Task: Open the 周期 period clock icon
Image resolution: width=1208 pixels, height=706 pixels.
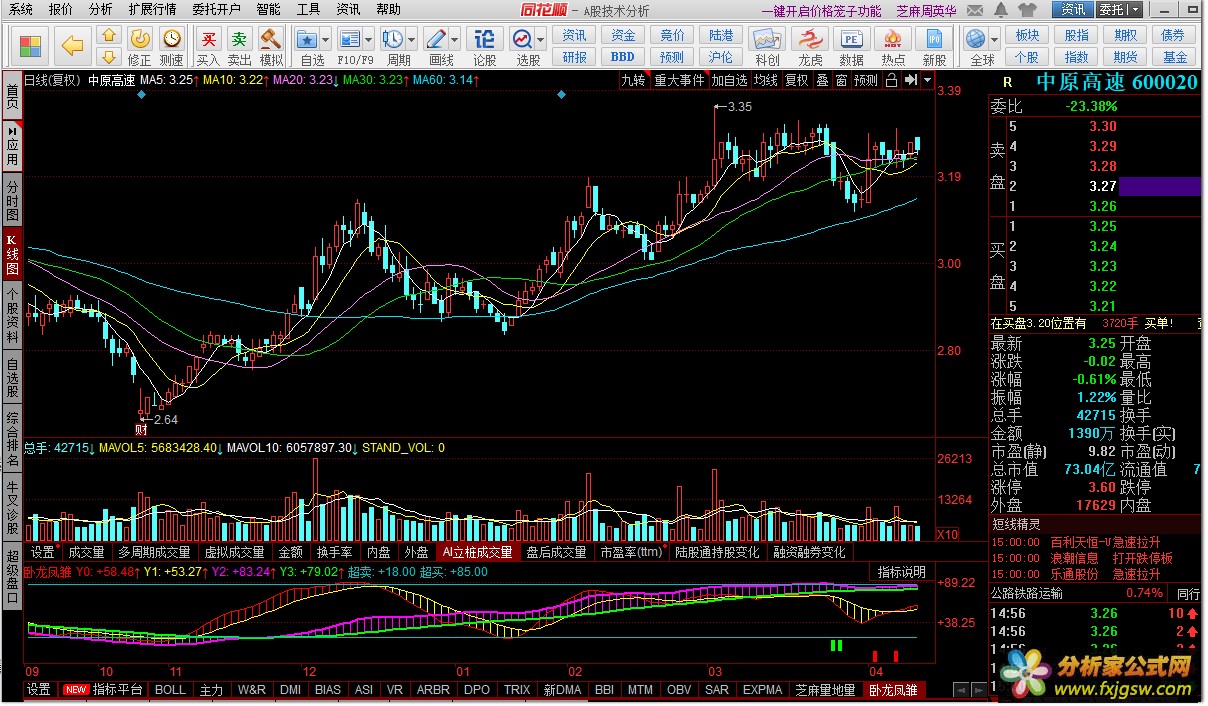Action: point(393,38)
